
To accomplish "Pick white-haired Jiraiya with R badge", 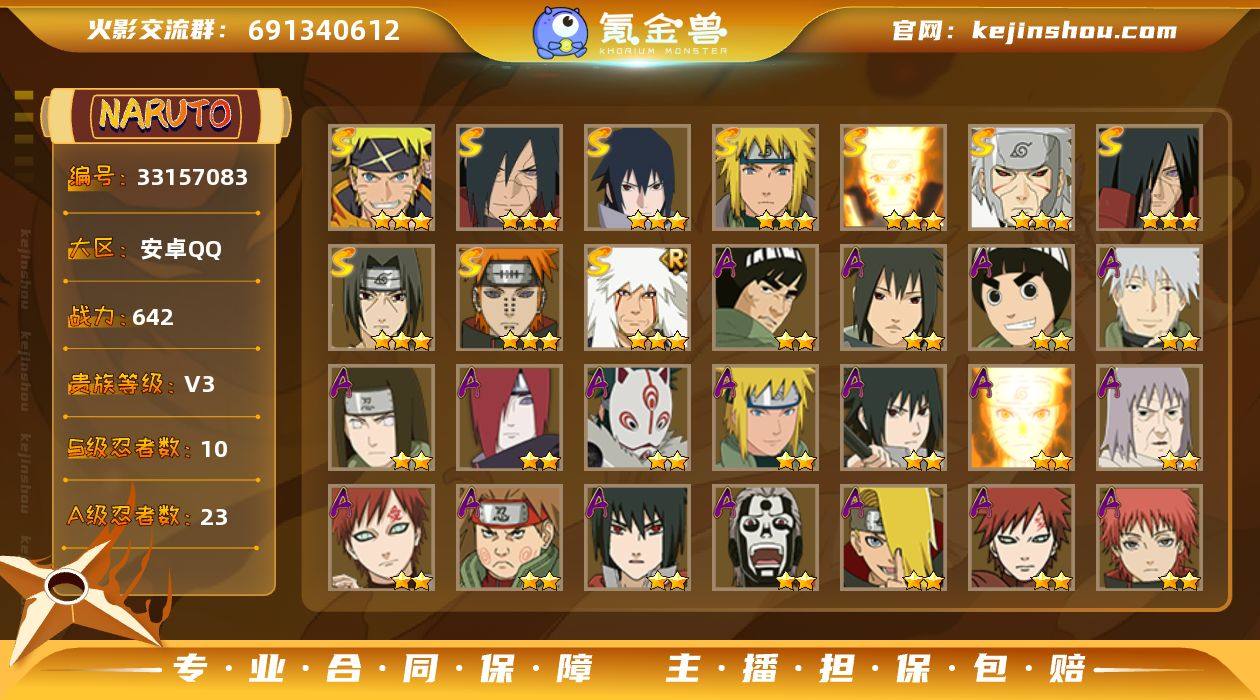I will click(637, 298).
